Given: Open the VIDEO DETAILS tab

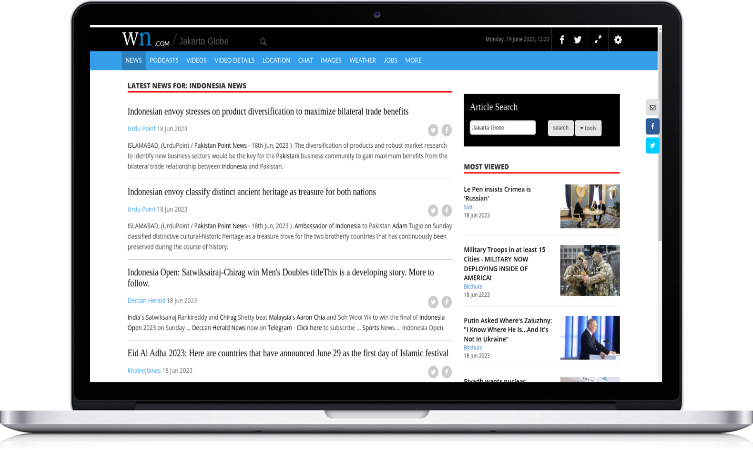Looking at the screenshot, I should 234,61.
